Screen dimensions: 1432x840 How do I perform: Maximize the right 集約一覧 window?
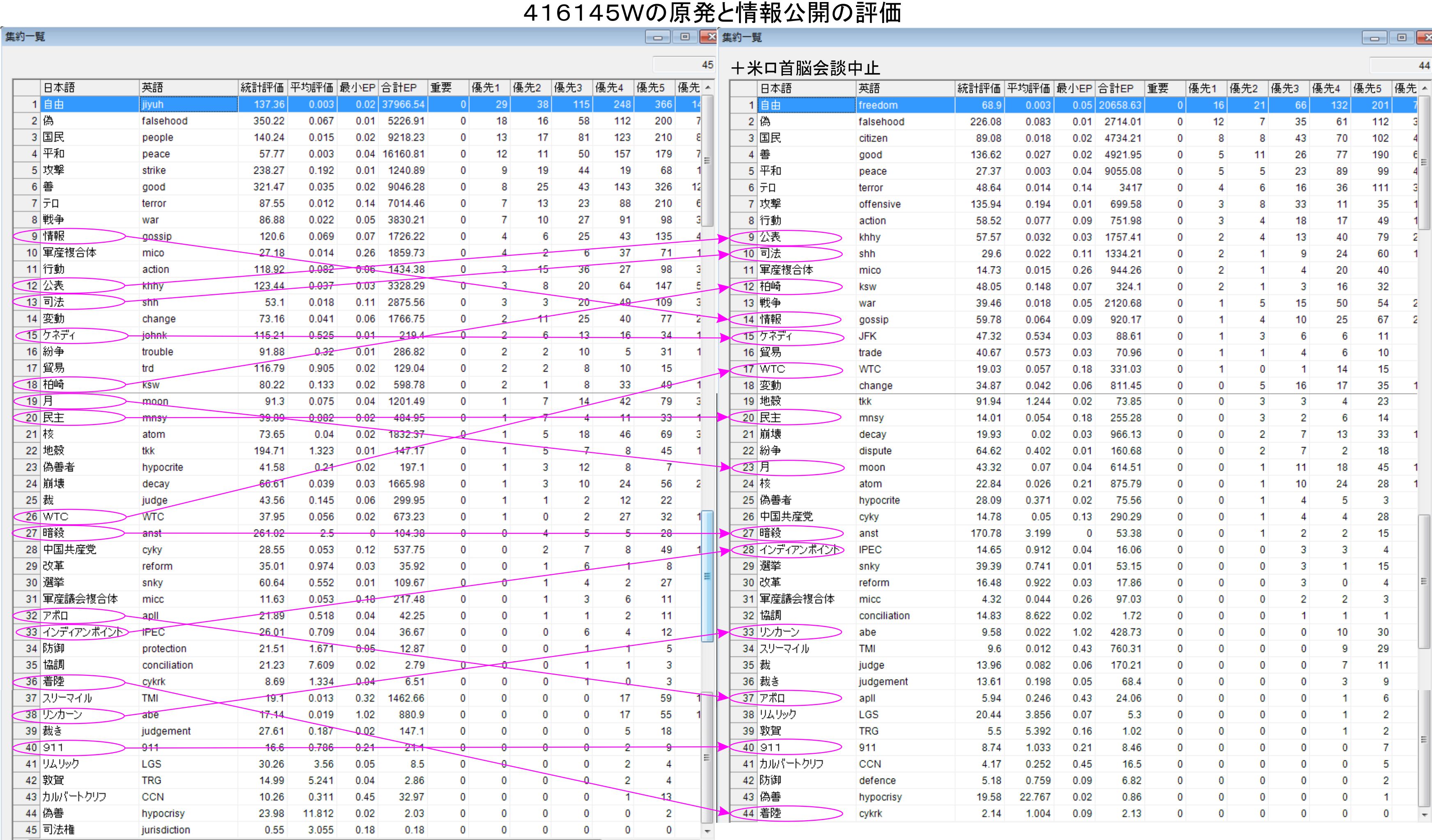coord(1401,38)
